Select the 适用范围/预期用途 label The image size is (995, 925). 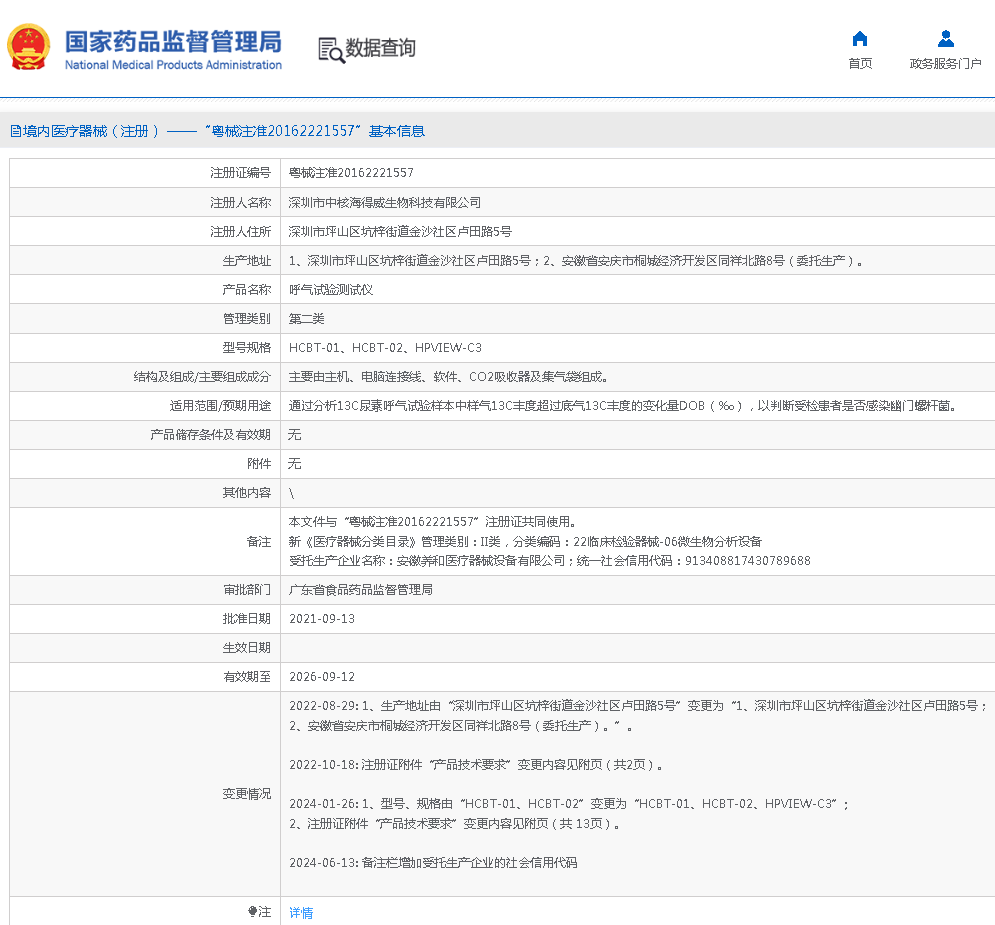220,406
